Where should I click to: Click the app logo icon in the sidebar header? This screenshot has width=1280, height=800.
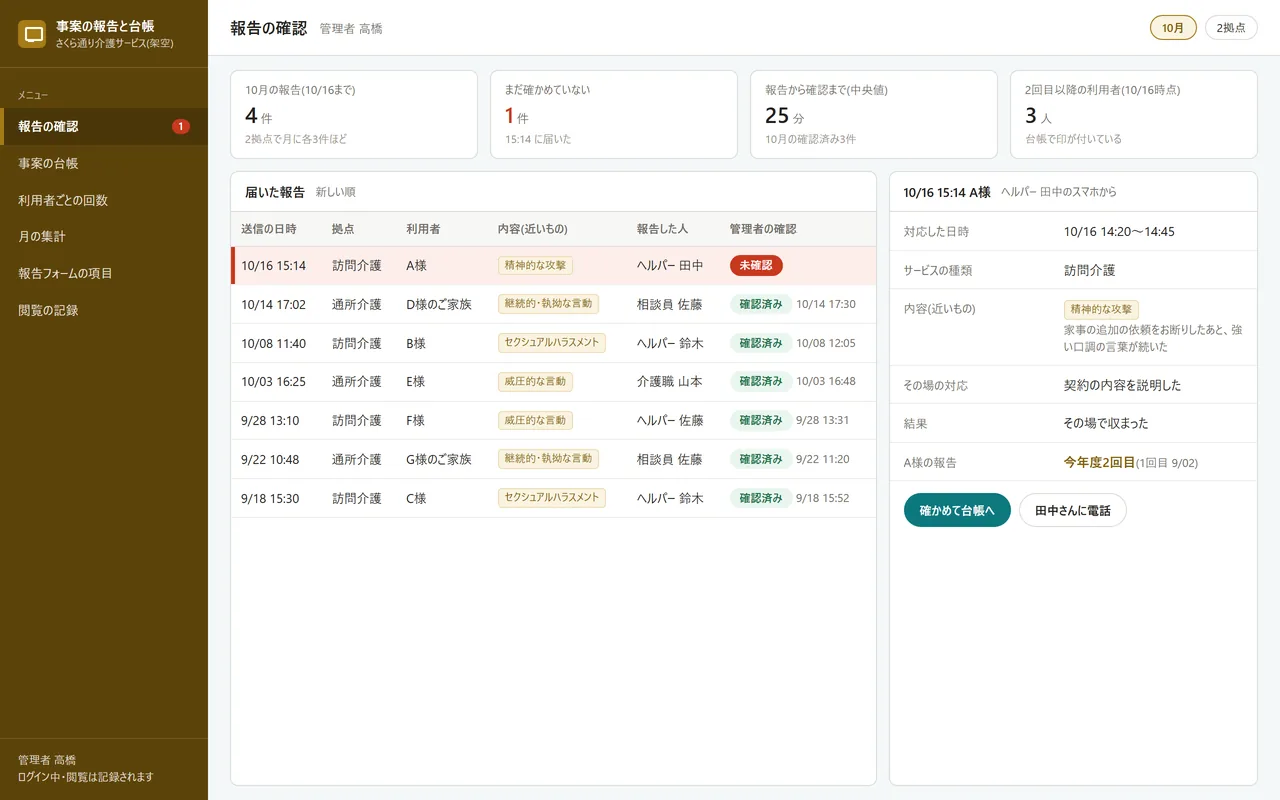click(32, 34)
